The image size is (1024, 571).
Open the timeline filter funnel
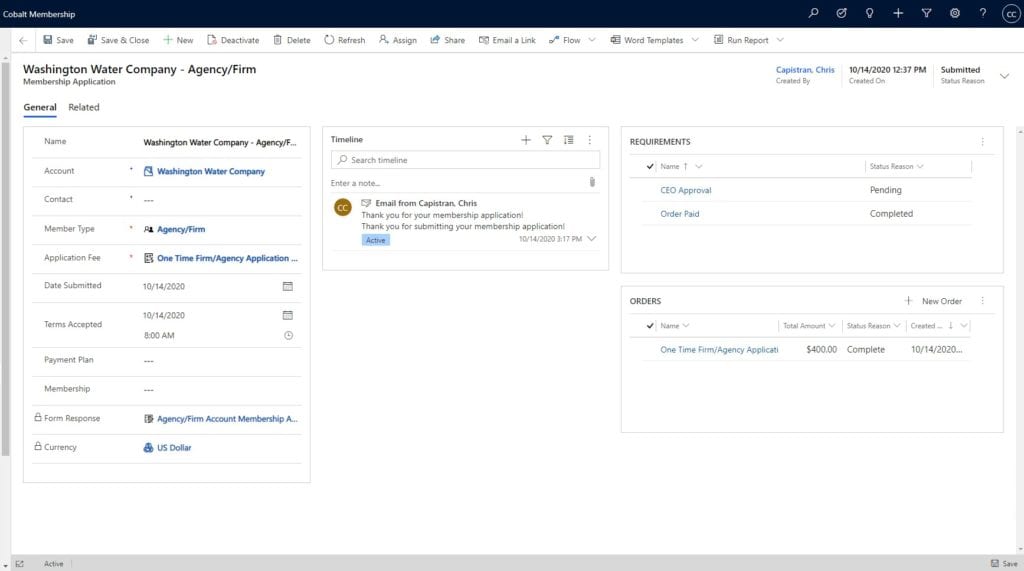tap(547, 140)
